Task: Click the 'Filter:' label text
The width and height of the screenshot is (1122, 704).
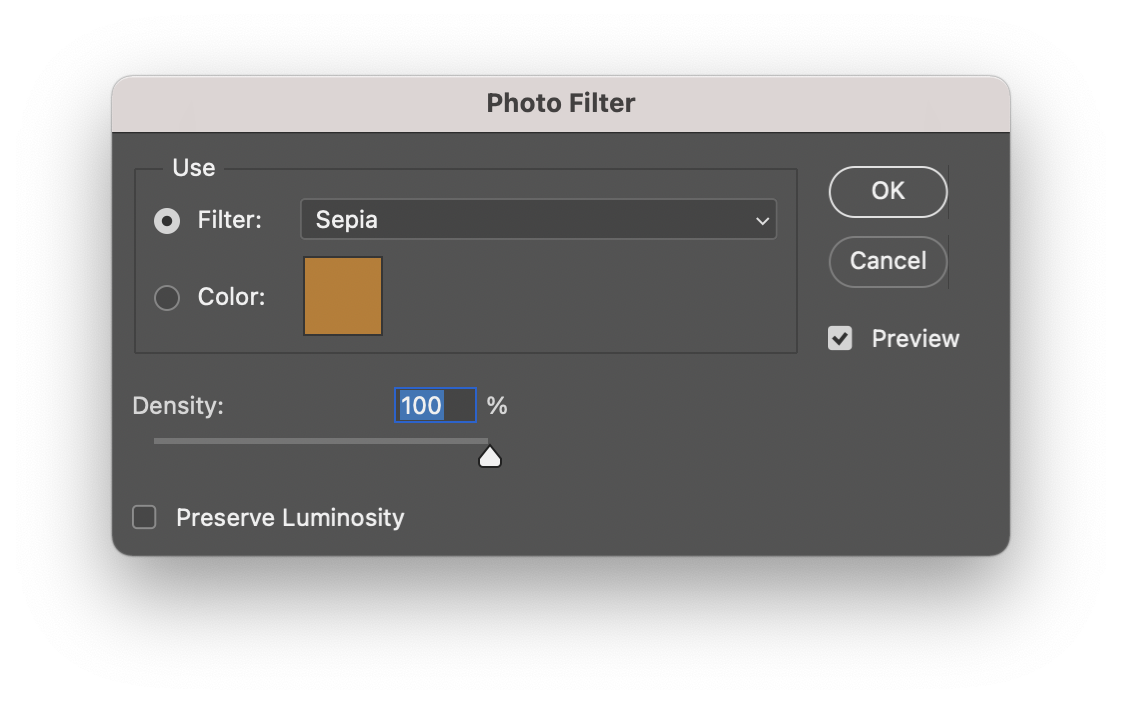Action: pyautogui.click(x=229, y=220)
